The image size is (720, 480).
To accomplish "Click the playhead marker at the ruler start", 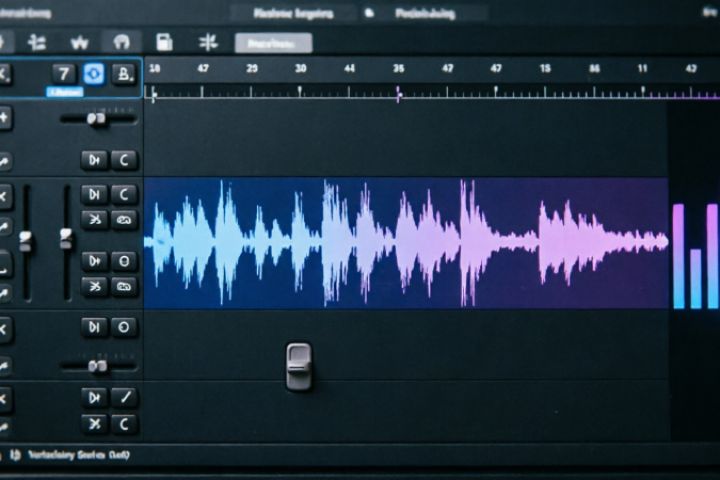I will point(154,94).
